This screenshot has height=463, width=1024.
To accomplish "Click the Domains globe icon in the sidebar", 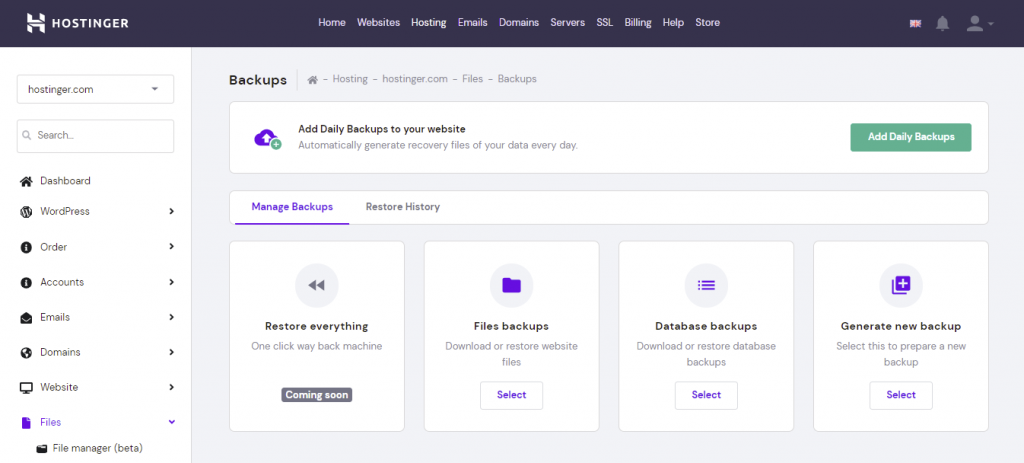I will click(x=26, y=353).
